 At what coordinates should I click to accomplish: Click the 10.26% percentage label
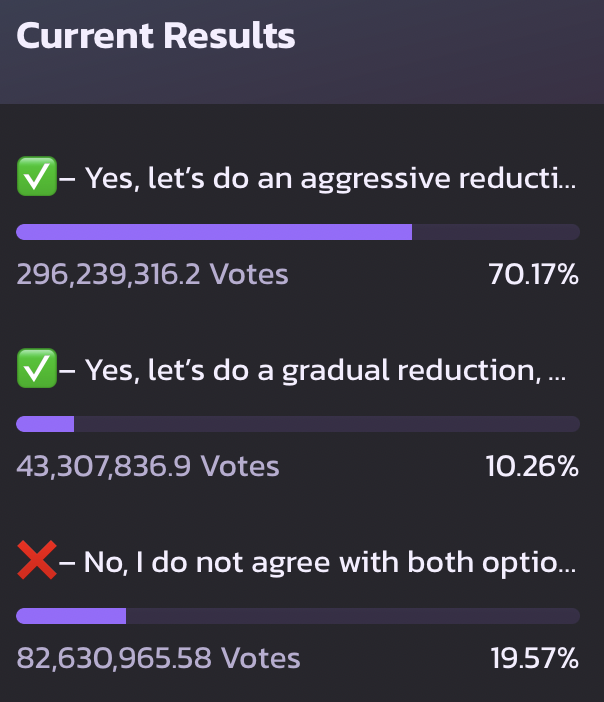pyautogui.click(x=532, y=466)
